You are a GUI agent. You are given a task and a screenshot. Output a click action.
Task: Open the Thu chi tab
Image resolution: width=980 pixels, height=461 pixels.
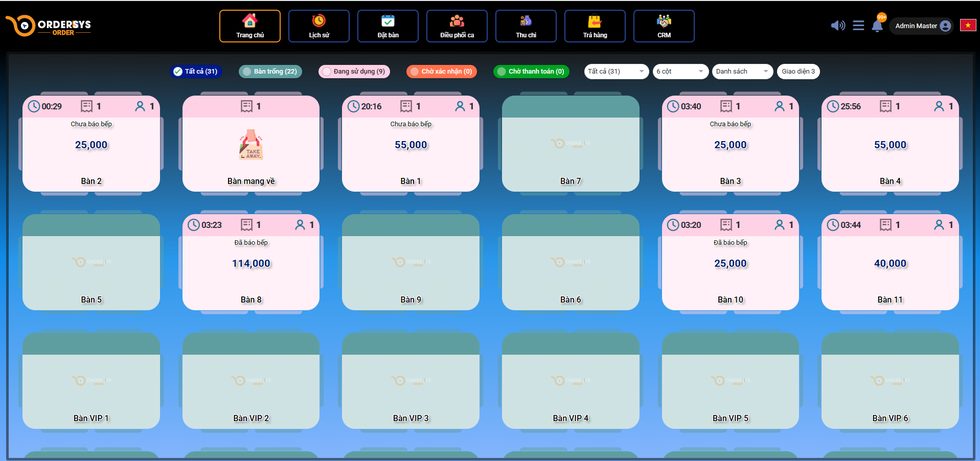click(526, 26)
